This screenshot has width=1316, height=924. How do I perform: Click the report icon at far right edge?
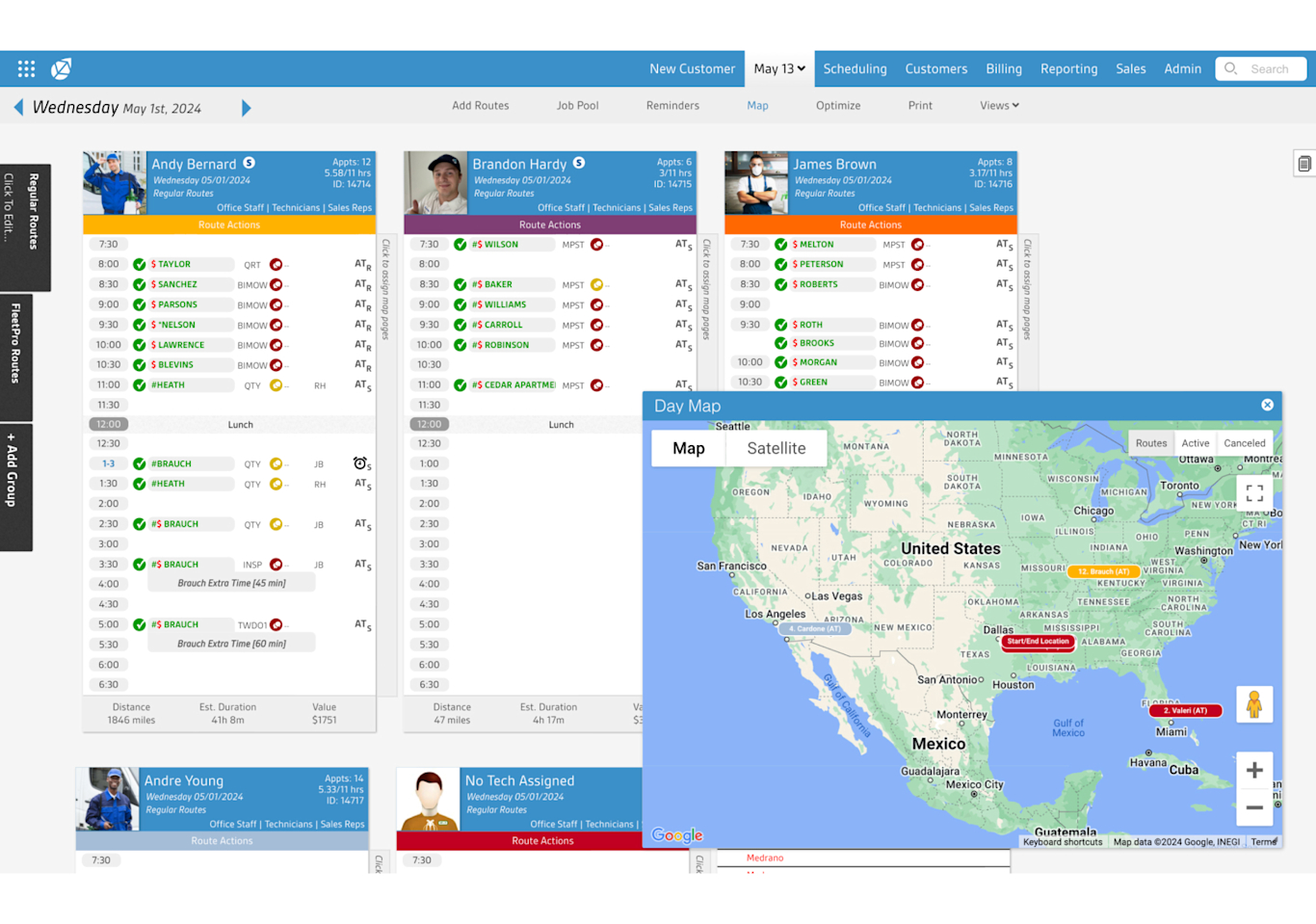(x=1303, y=163)
